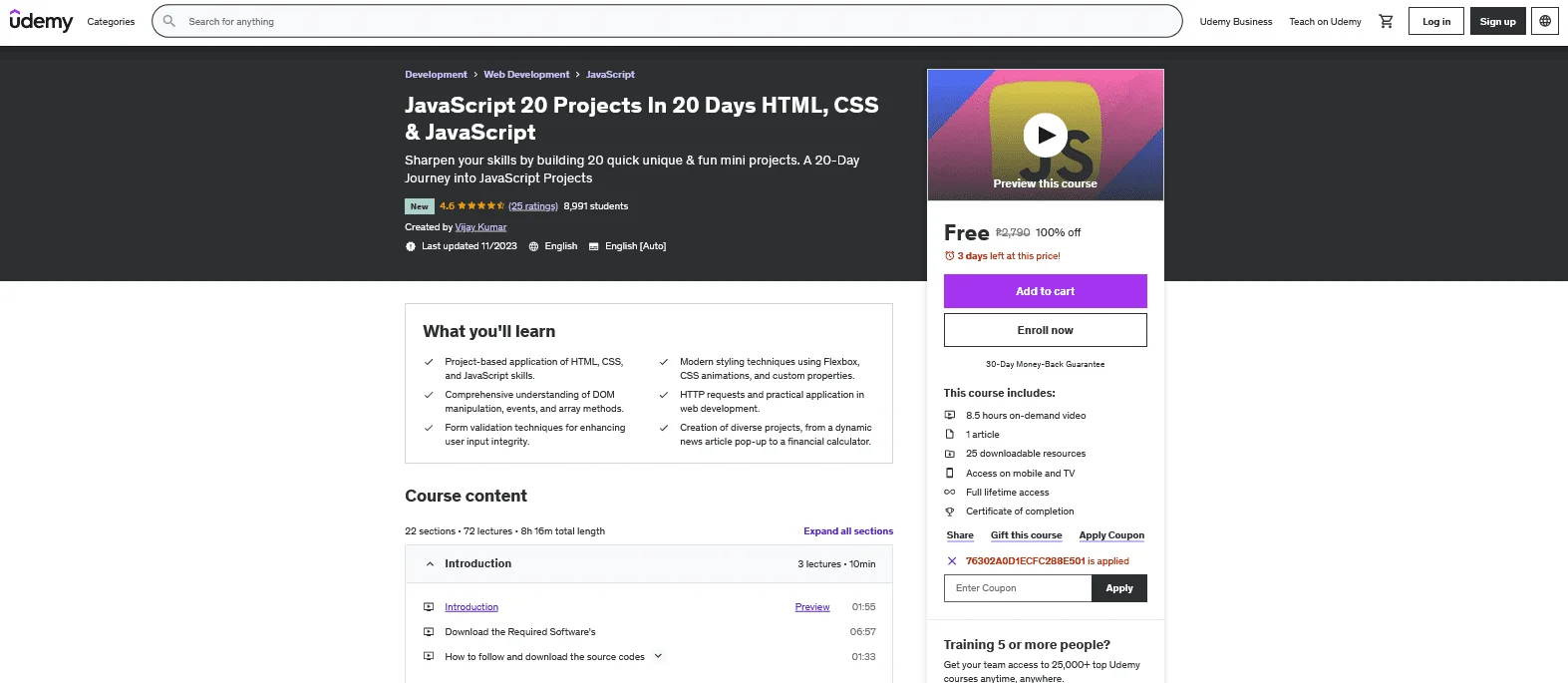Open Teach on Udemy link
The height and width of the screenshot is (683, 1568).
pos(1325,22)
